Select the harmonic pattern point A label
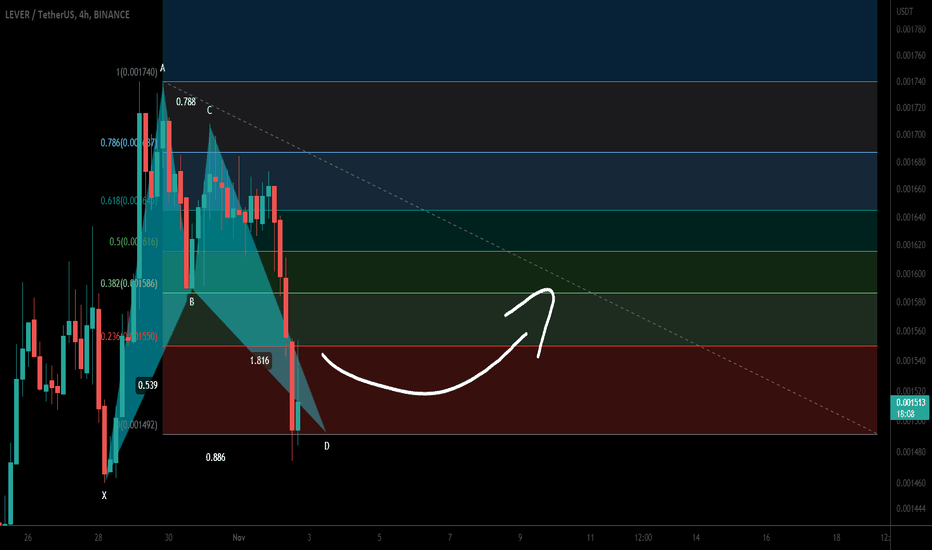This screenshot has width=932, height=550. coord(162,68)
